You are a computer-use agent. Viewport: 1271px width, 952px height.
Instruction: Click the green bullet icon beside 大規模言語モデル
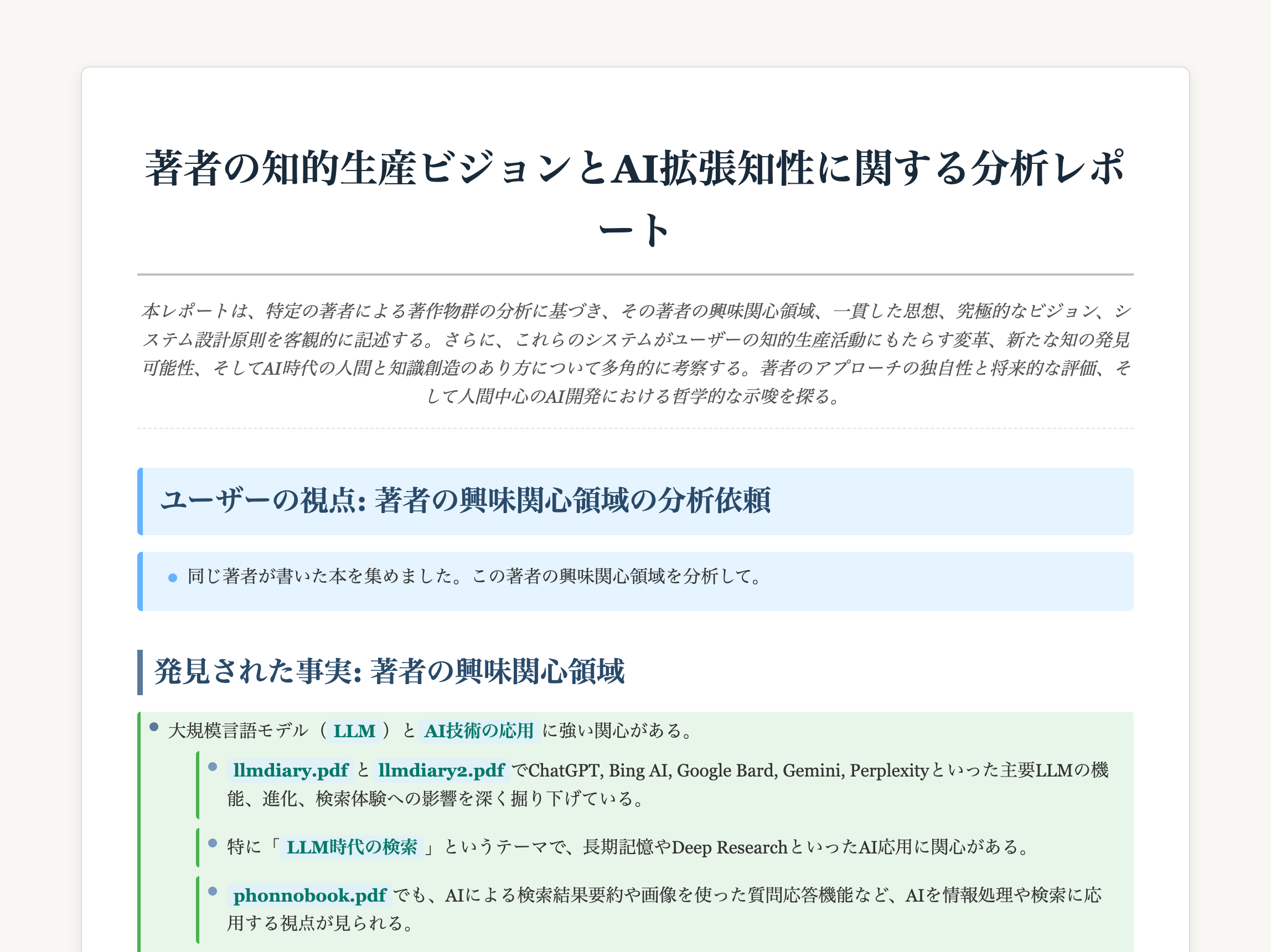pyautogui.click(x=154, y=727)
